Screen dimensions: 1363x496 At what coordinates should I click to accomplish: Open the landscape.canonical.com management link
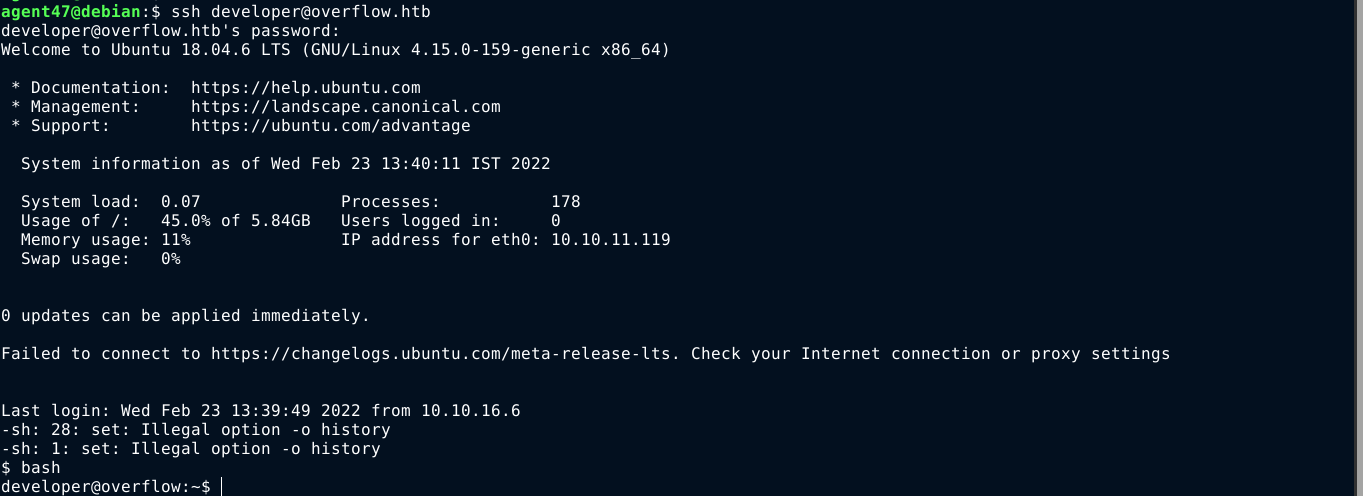tap(345, 107)
